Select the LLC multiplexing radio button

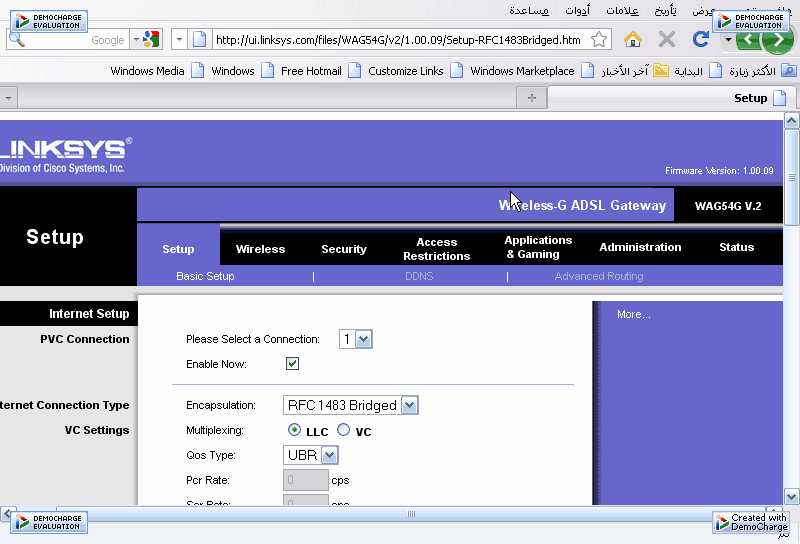point(294,430)
